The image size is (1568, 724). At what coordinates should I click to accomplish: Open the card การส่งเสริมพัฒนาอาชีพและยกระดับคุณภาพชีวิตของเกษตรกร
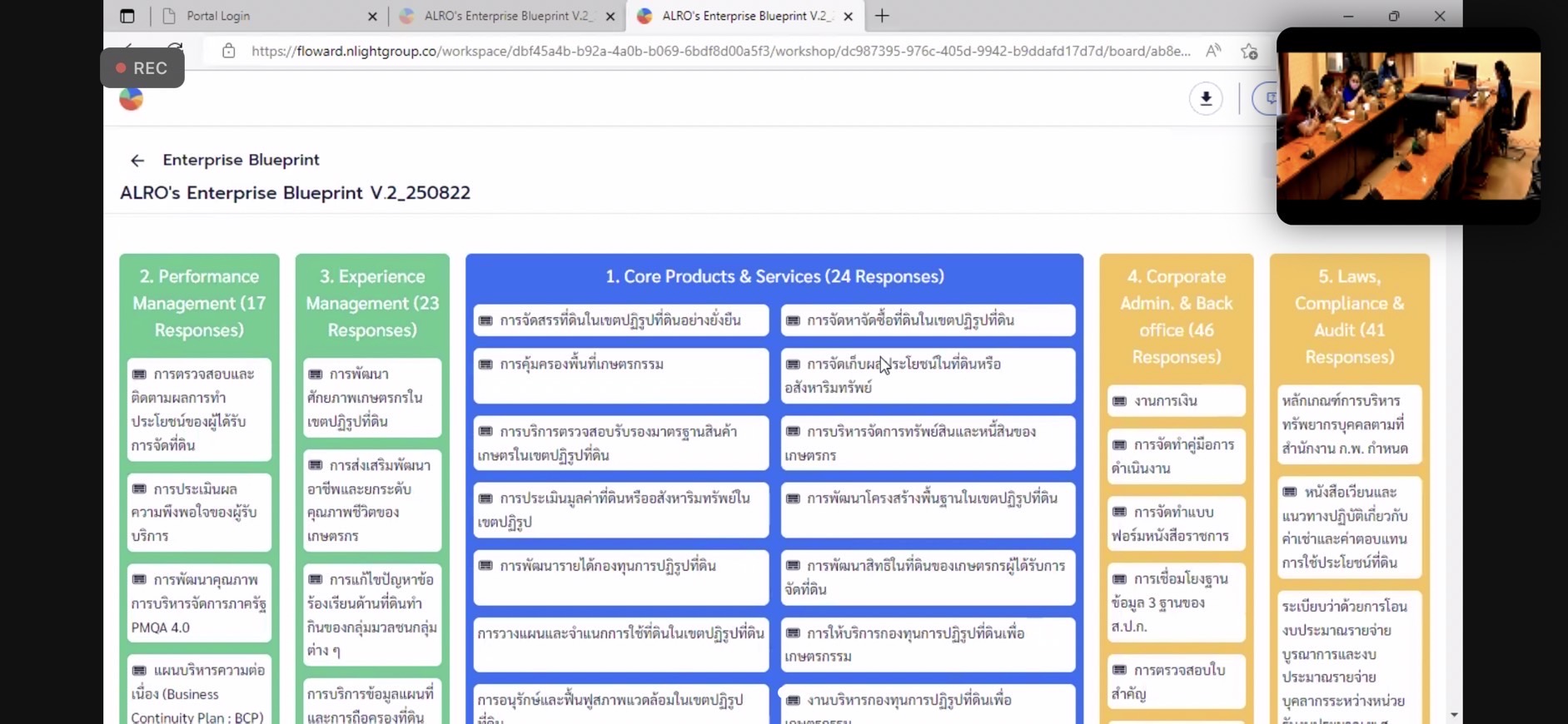click(x=372, y=500)
